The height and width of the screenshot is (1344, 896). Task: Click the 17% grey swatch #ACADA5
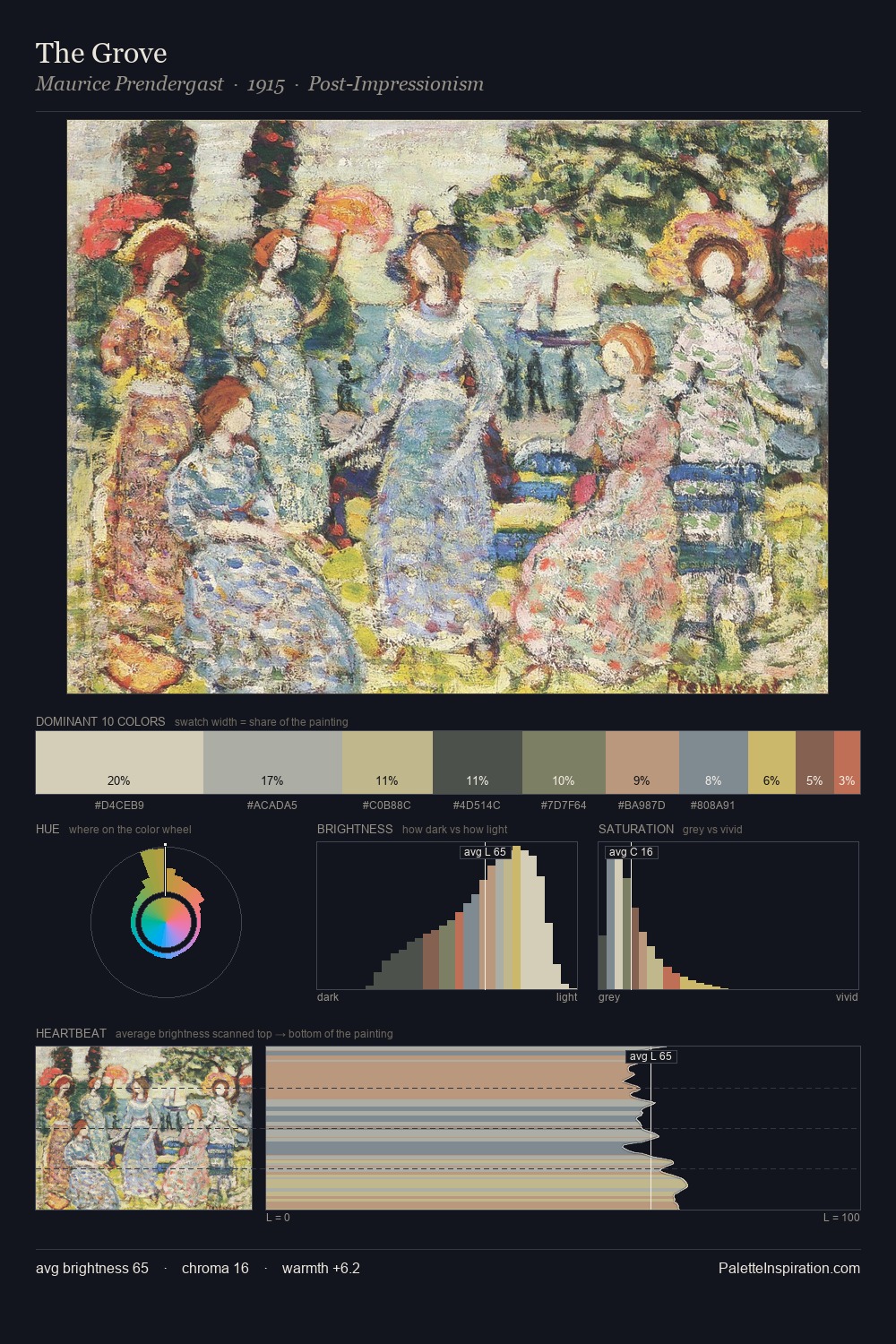[x=272, y=762]
